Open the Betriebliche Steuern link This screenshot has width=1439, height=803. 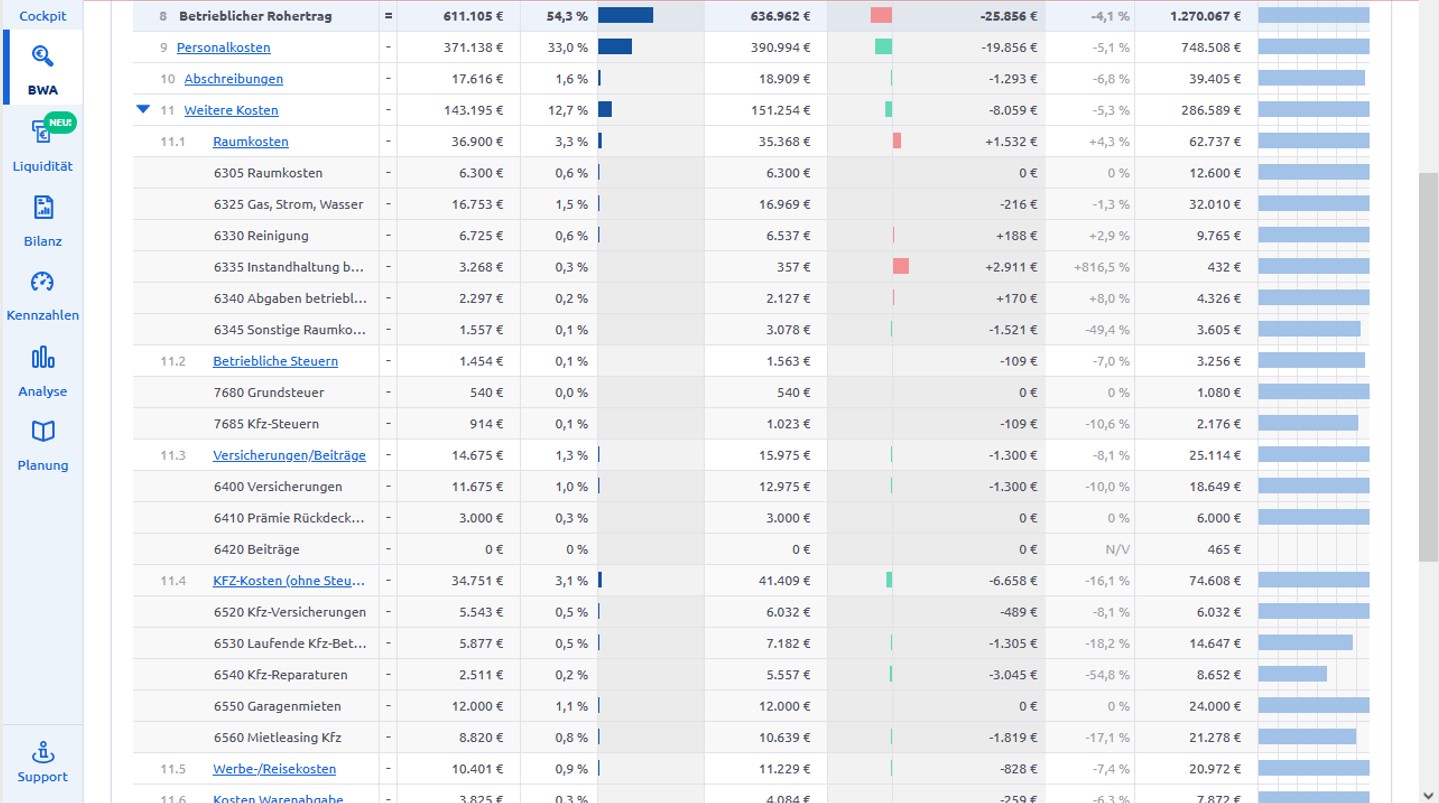point(275,361)
